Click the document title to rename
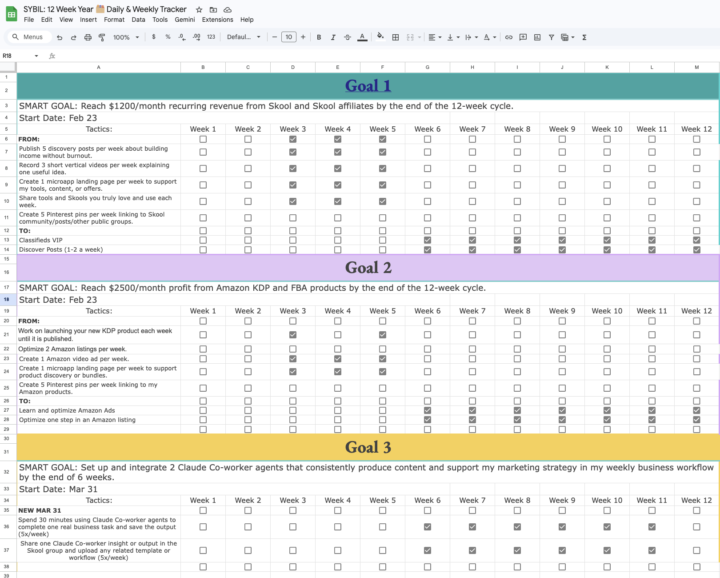 point(105,9)
